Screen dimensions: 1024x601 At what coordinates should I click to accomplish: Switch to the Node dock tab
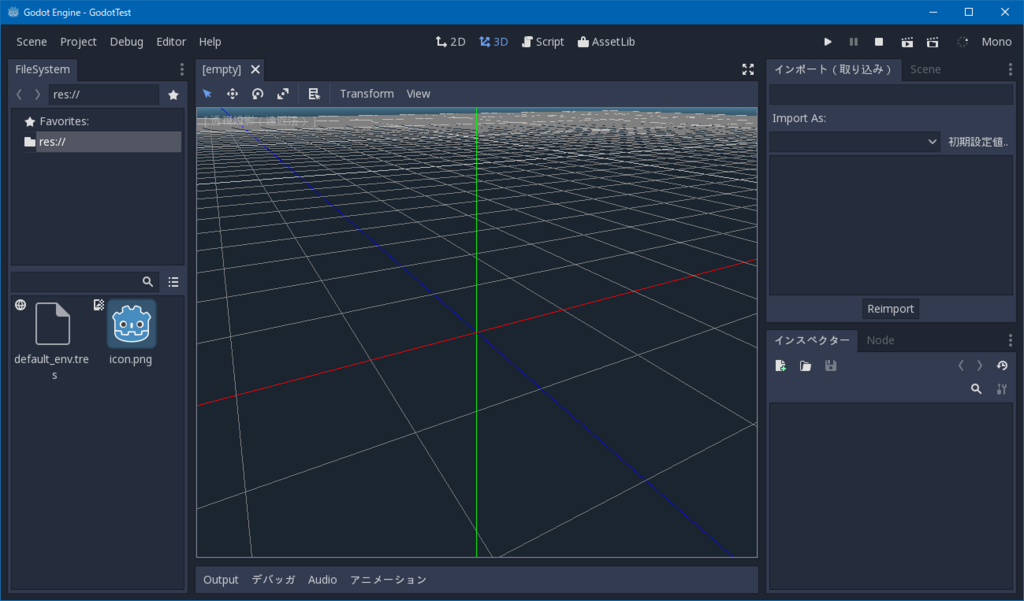click(x=880, y=340)
